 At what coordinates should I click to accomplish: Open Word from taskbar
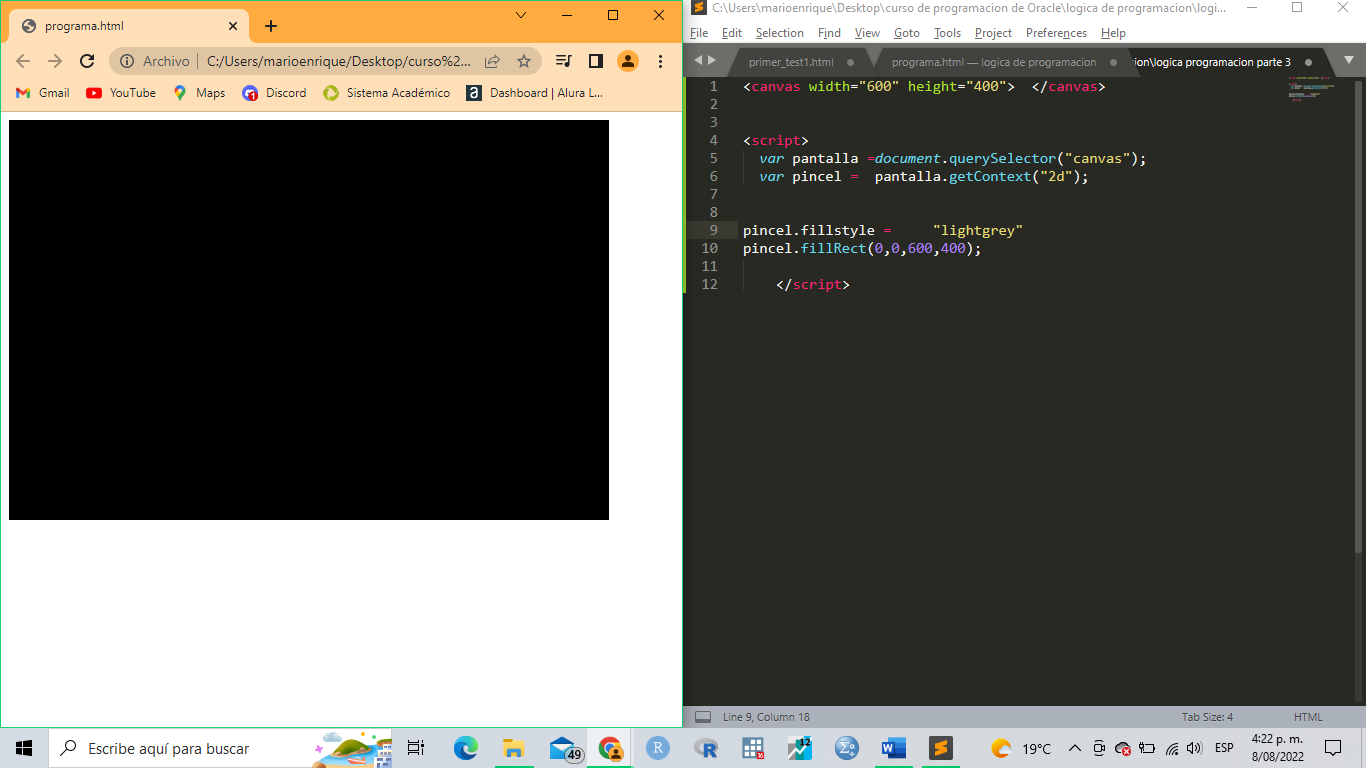click(x=893, y=748)
